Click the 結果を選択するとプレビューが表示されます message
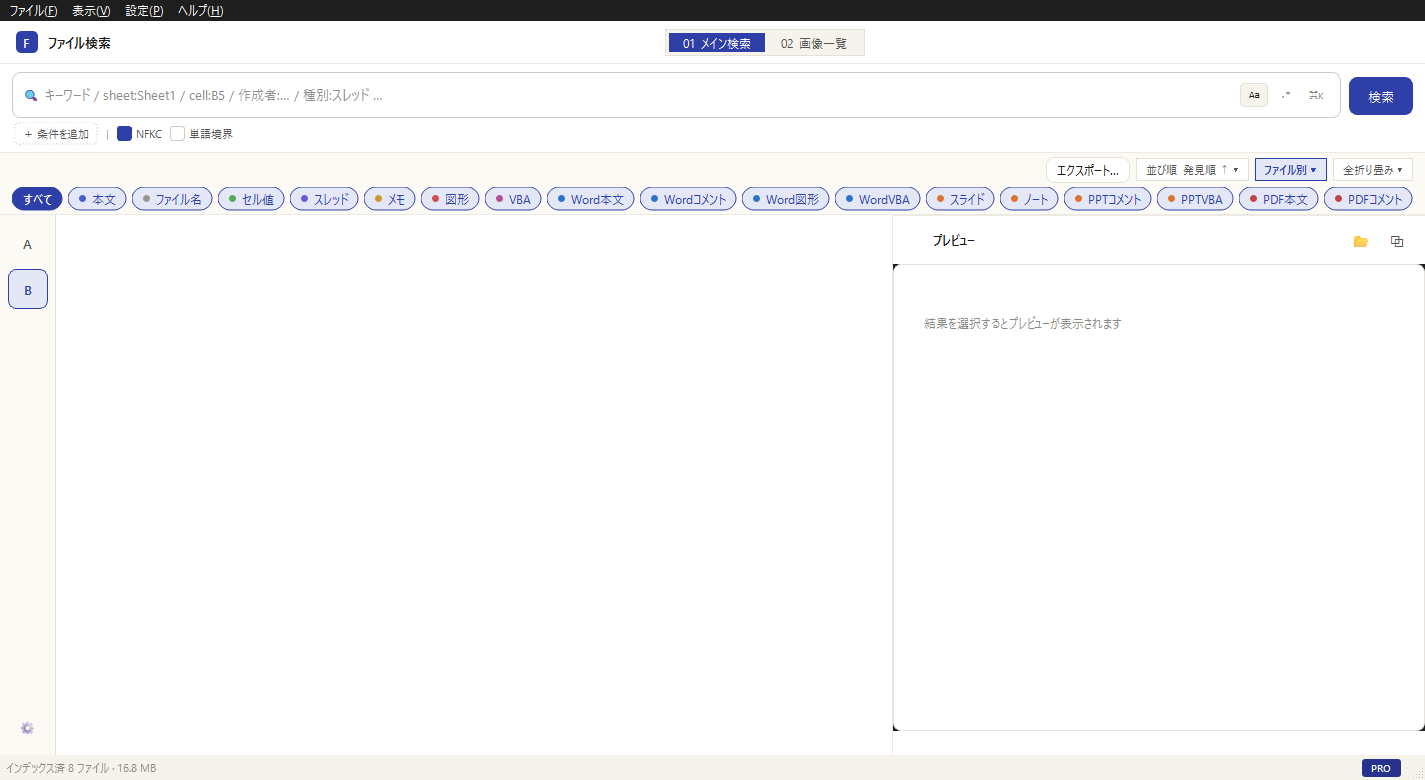 (1023, 324)
